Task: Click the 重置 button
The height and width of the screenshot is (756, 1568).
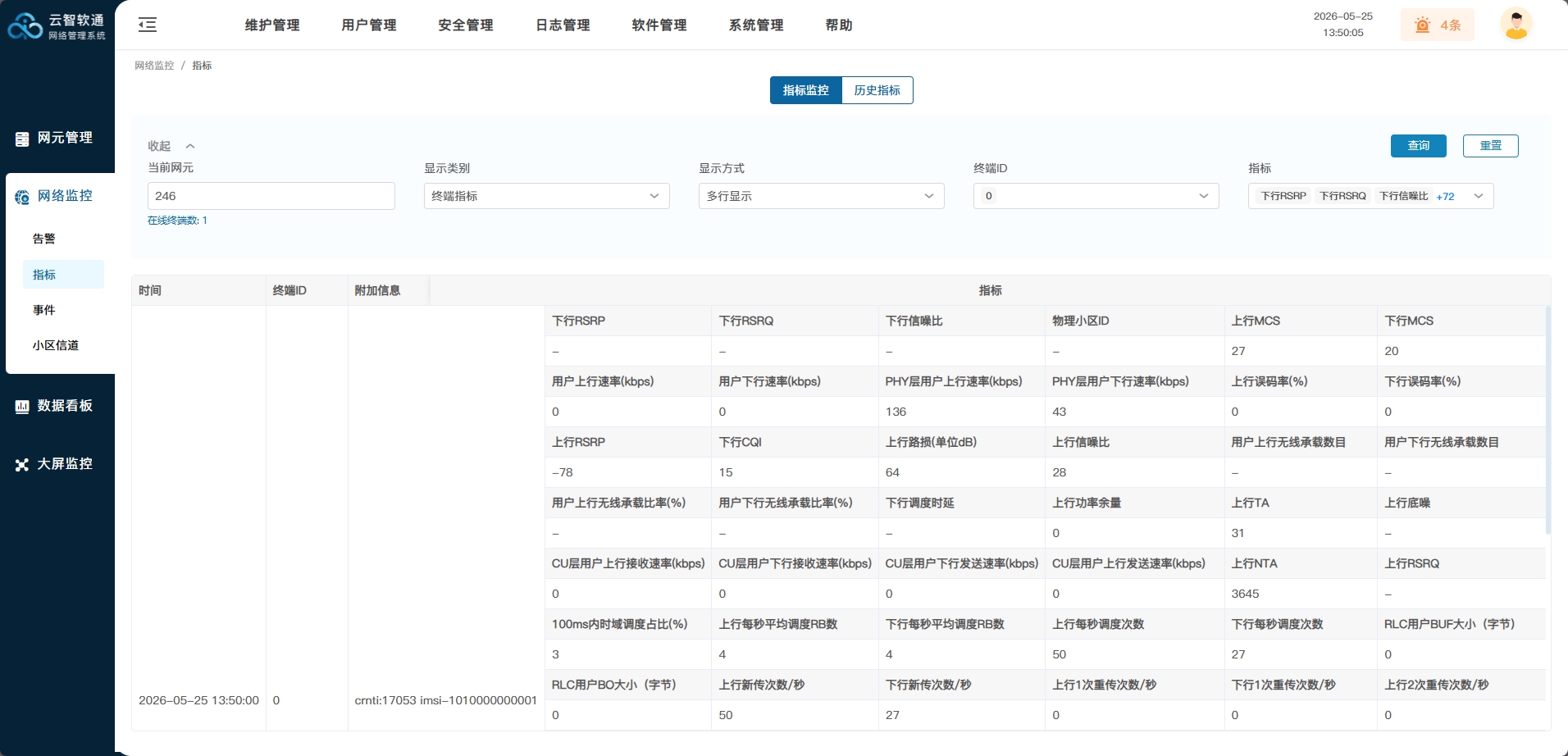Action: click(1491, 146)
